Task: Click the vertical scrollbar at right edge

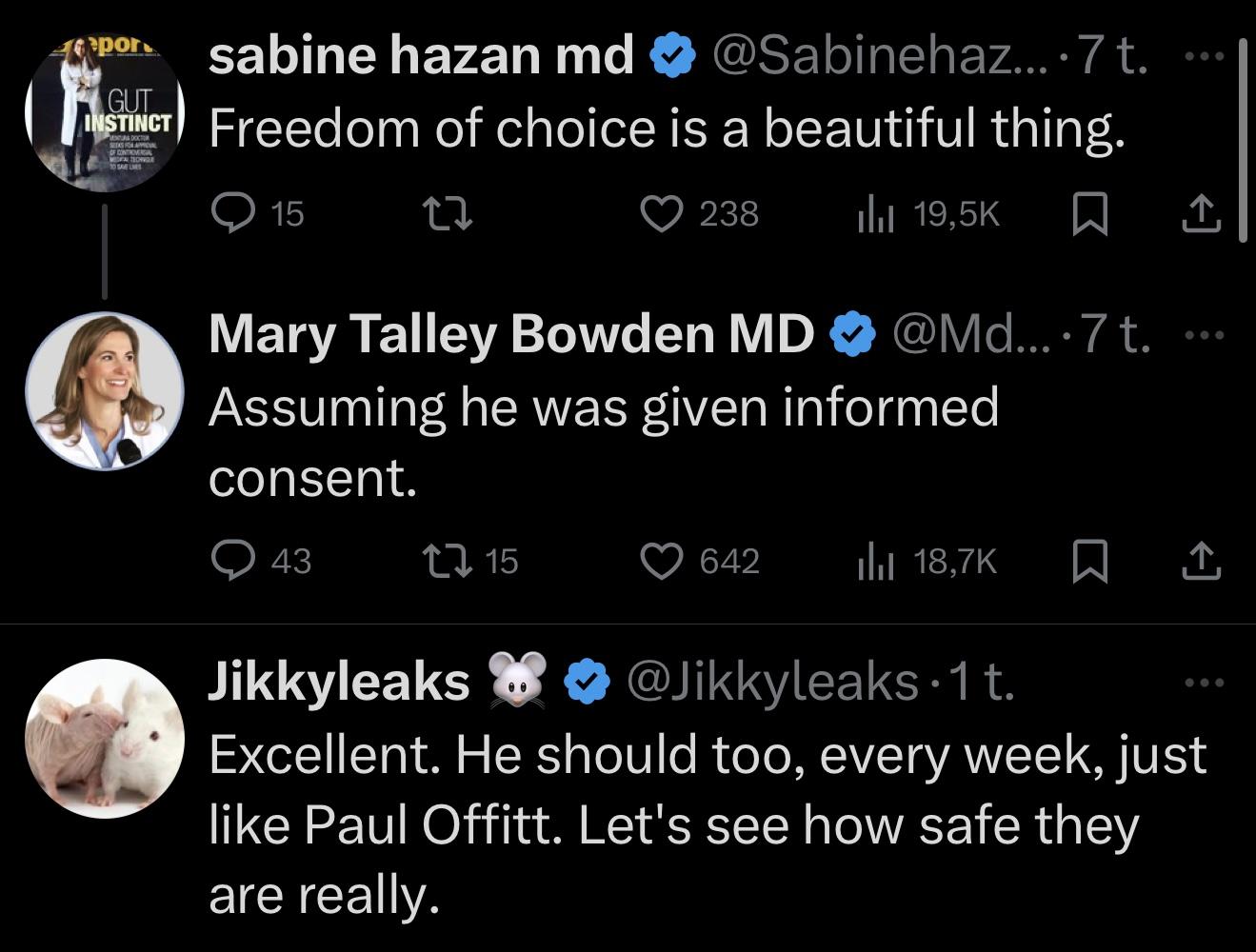Action: tap(1242, 141)
